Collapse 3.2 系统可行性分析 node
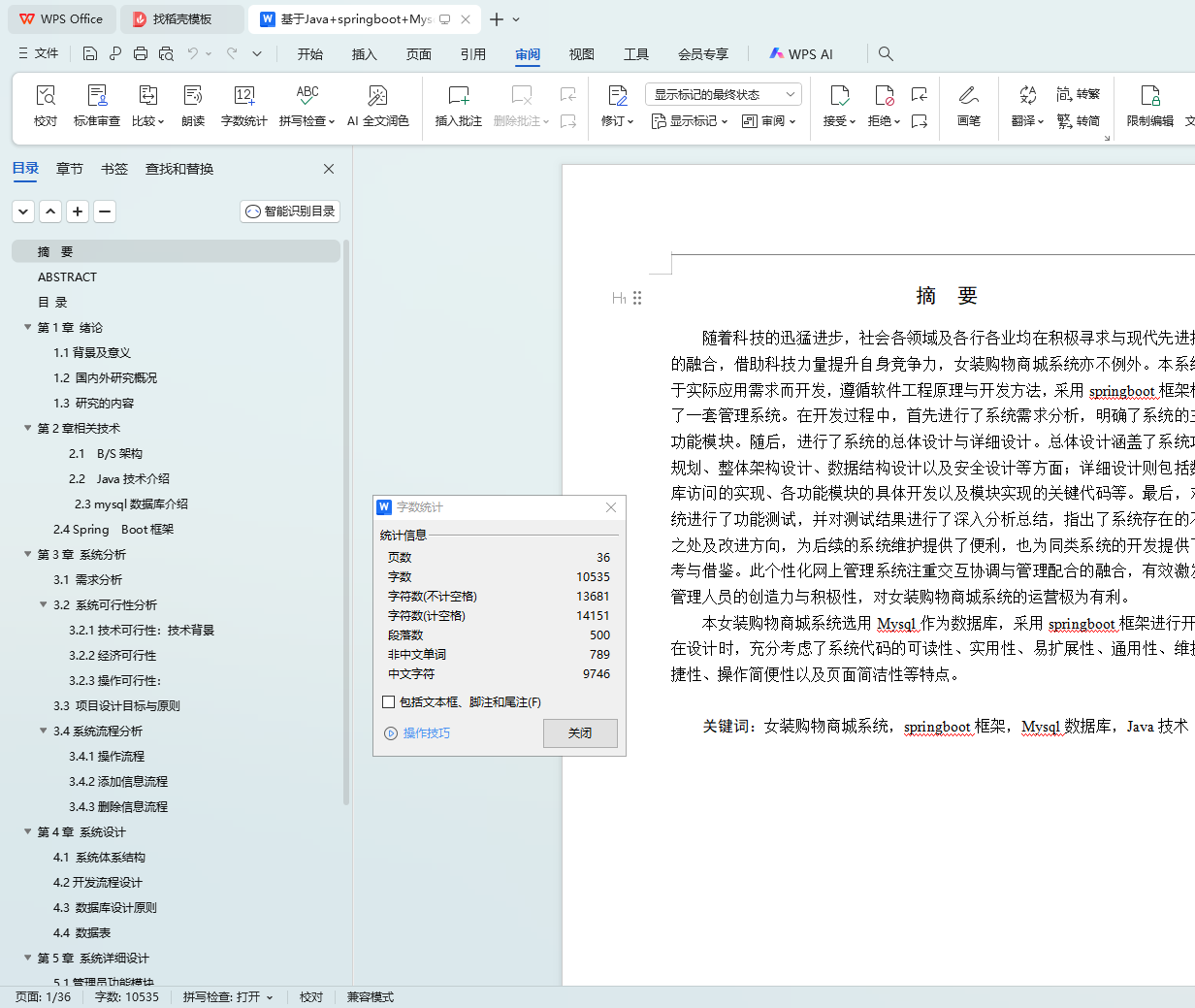 [x=44, y=604]
